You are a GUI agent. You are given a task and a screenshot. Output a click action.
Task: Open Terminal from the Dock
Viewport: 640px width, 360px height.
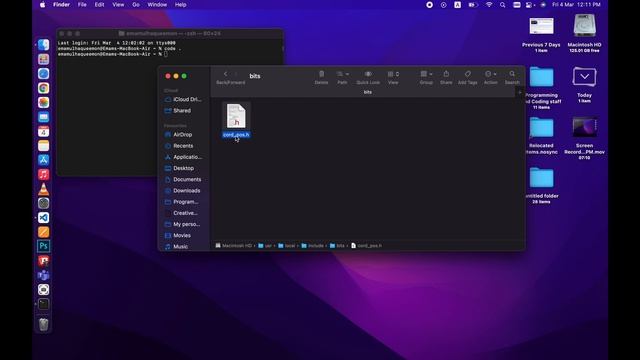[44, 304]
